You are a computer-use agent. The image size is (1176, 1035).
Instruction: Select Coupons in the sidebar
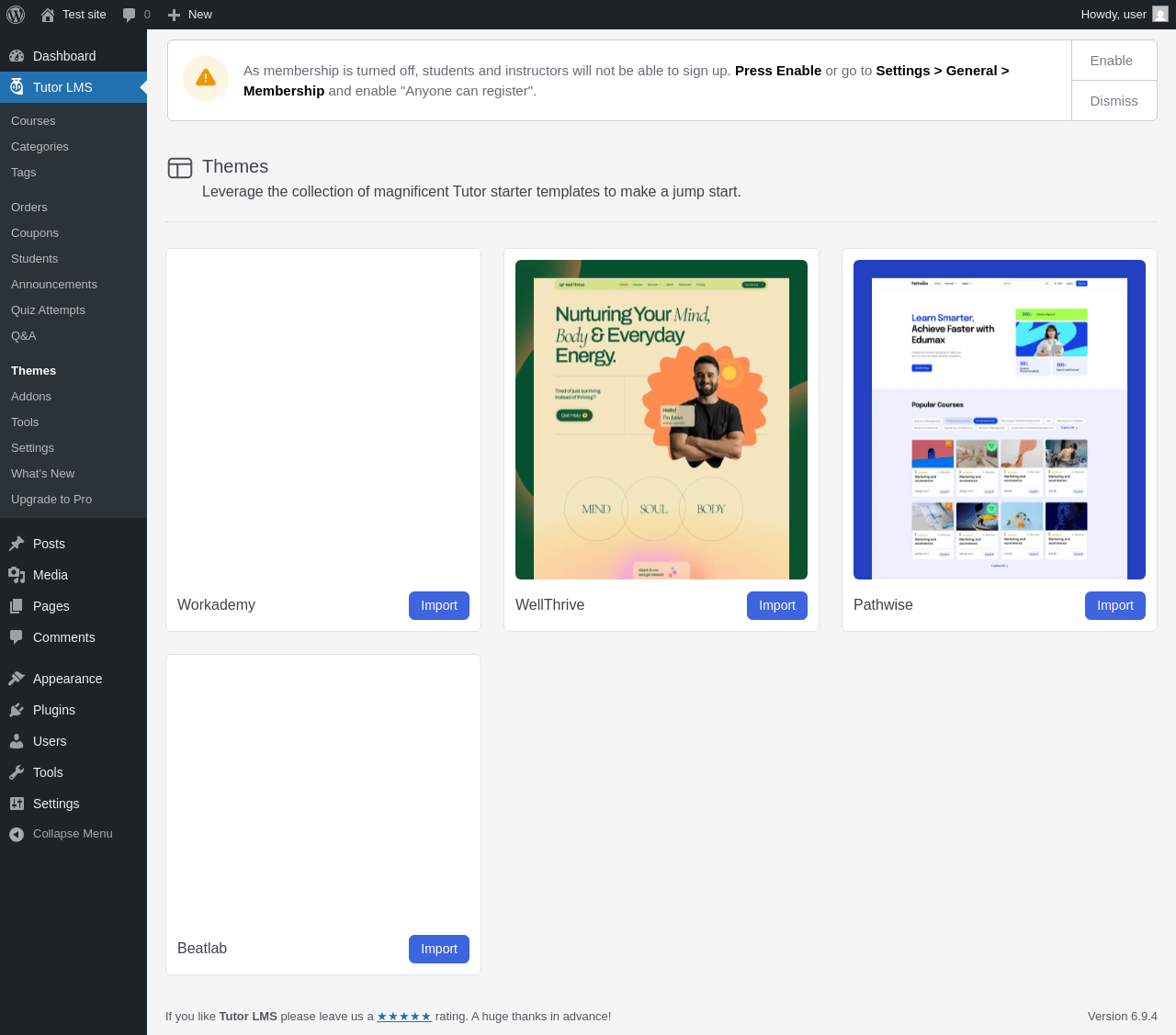coord(35,233)
